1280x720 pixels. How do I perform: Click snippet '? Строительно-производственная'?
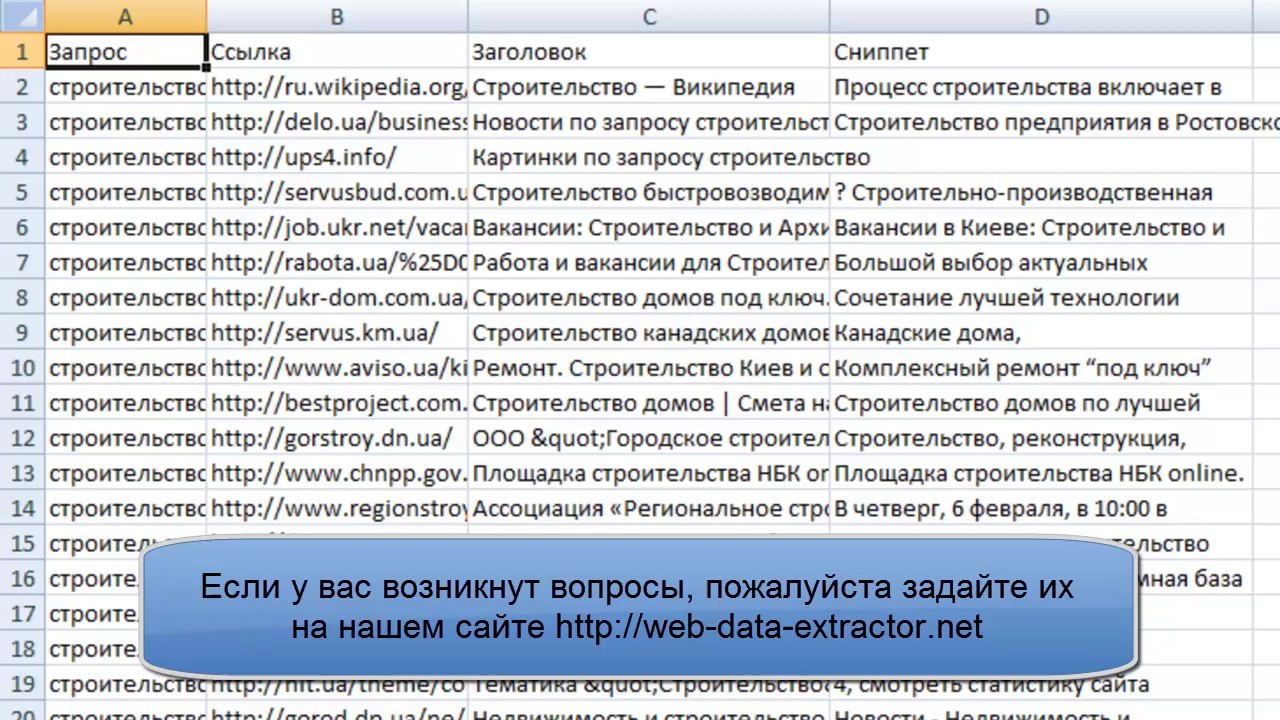point(1042,192)
